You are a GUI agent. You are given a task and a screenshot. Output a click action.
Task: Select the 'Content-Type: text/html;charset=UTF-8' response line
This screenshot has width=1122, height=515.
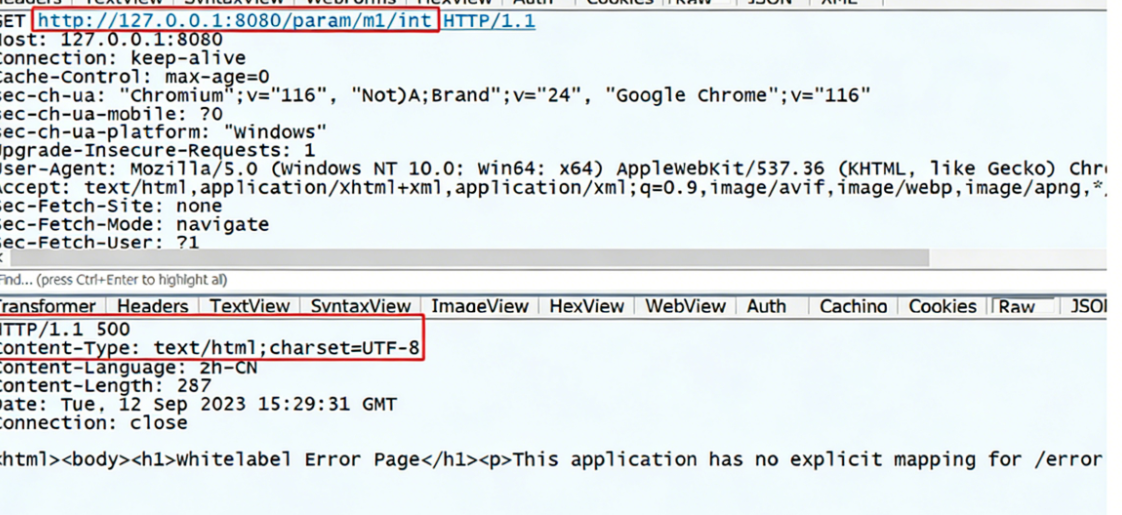(210, 348)
